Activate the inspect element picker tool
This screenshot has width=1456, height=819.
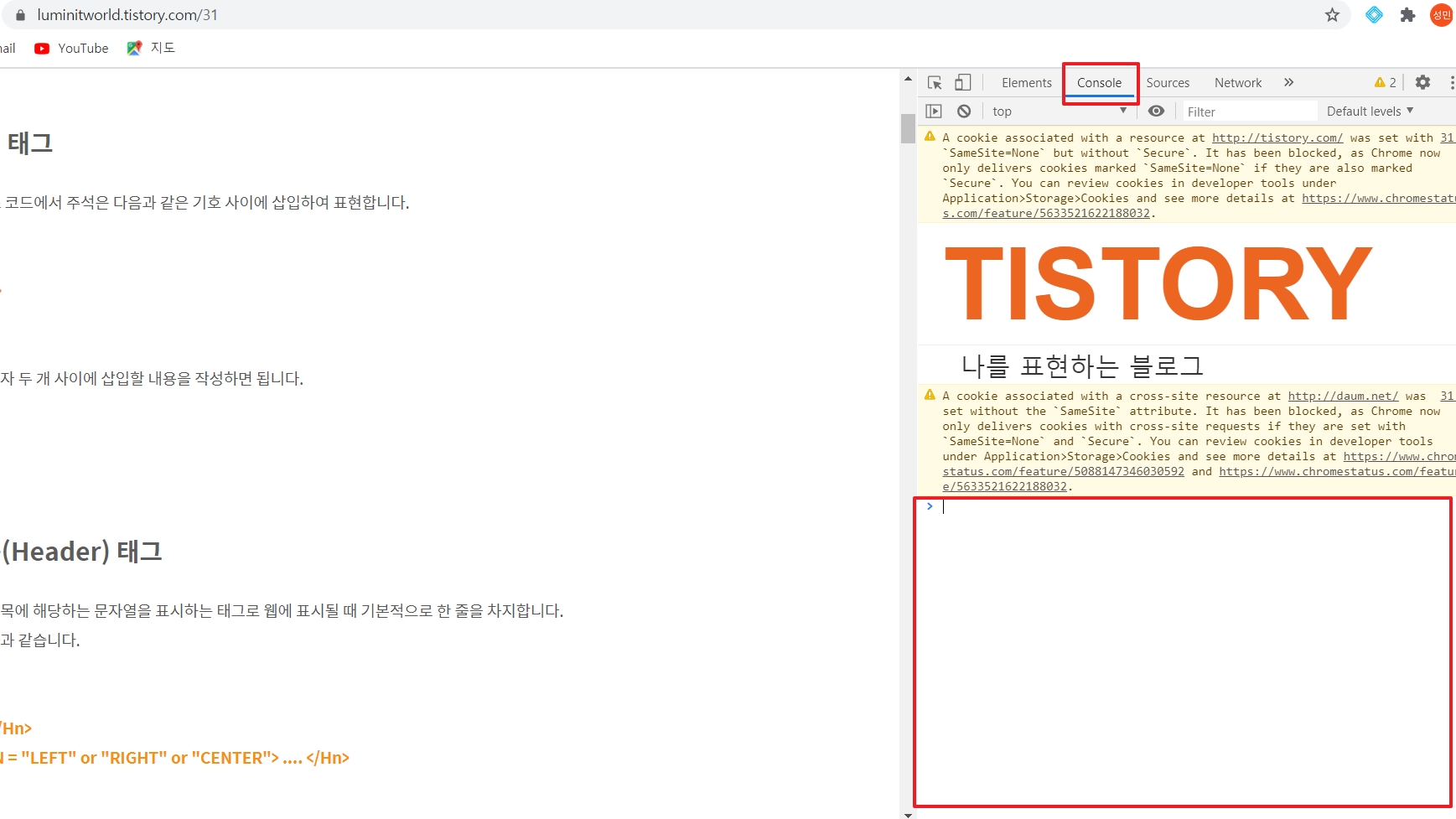(x=935, y=82)
